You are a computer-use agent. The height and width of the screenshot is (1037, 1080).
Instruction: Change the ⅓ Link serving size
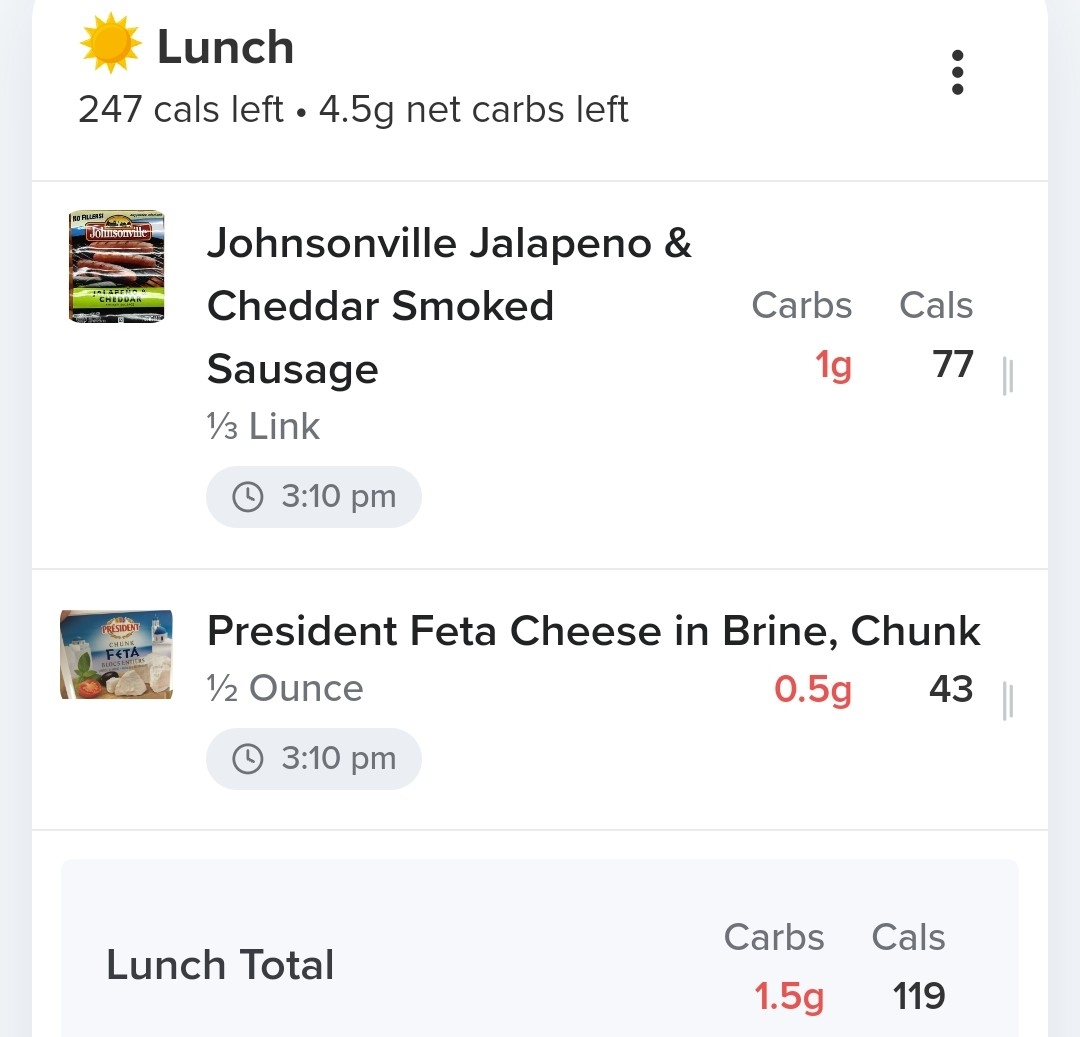tap(263, 426)
